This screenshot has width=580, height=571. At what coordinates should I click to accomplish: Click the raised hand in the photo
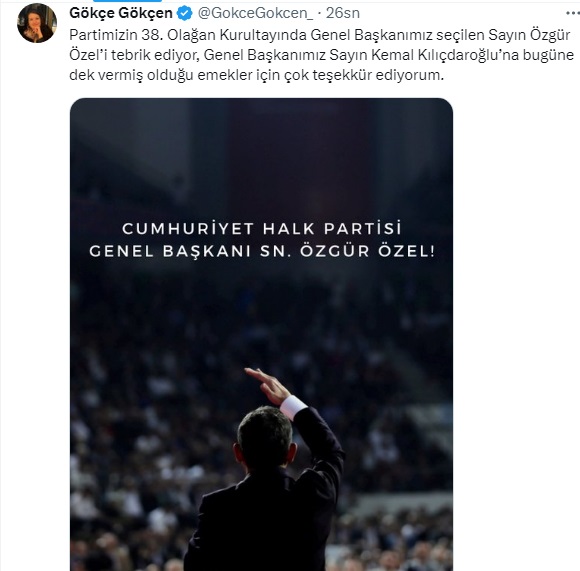pos(268,385)
